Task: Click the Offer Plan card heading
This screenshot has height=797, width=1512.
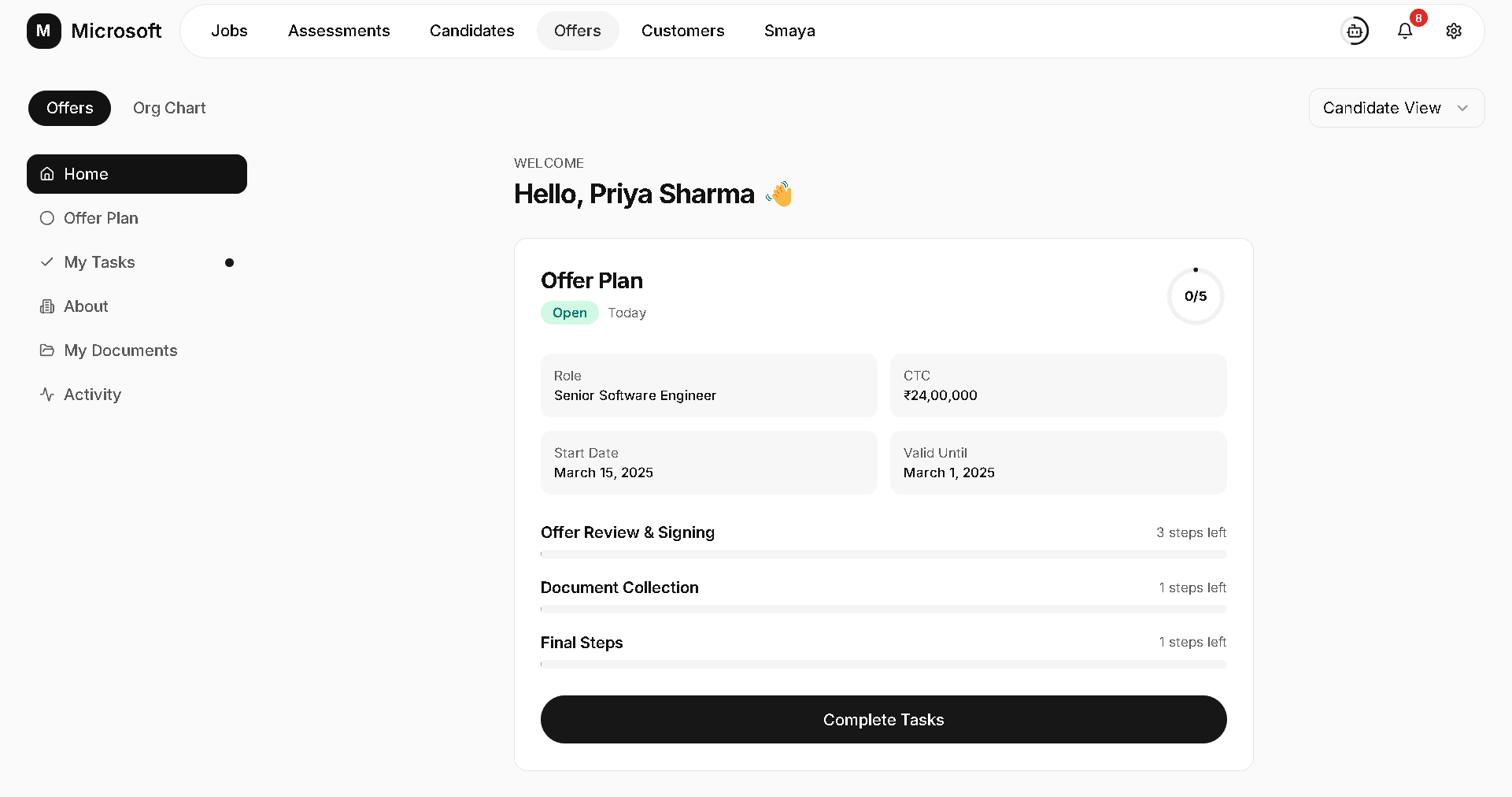Action: pos(592,280)
